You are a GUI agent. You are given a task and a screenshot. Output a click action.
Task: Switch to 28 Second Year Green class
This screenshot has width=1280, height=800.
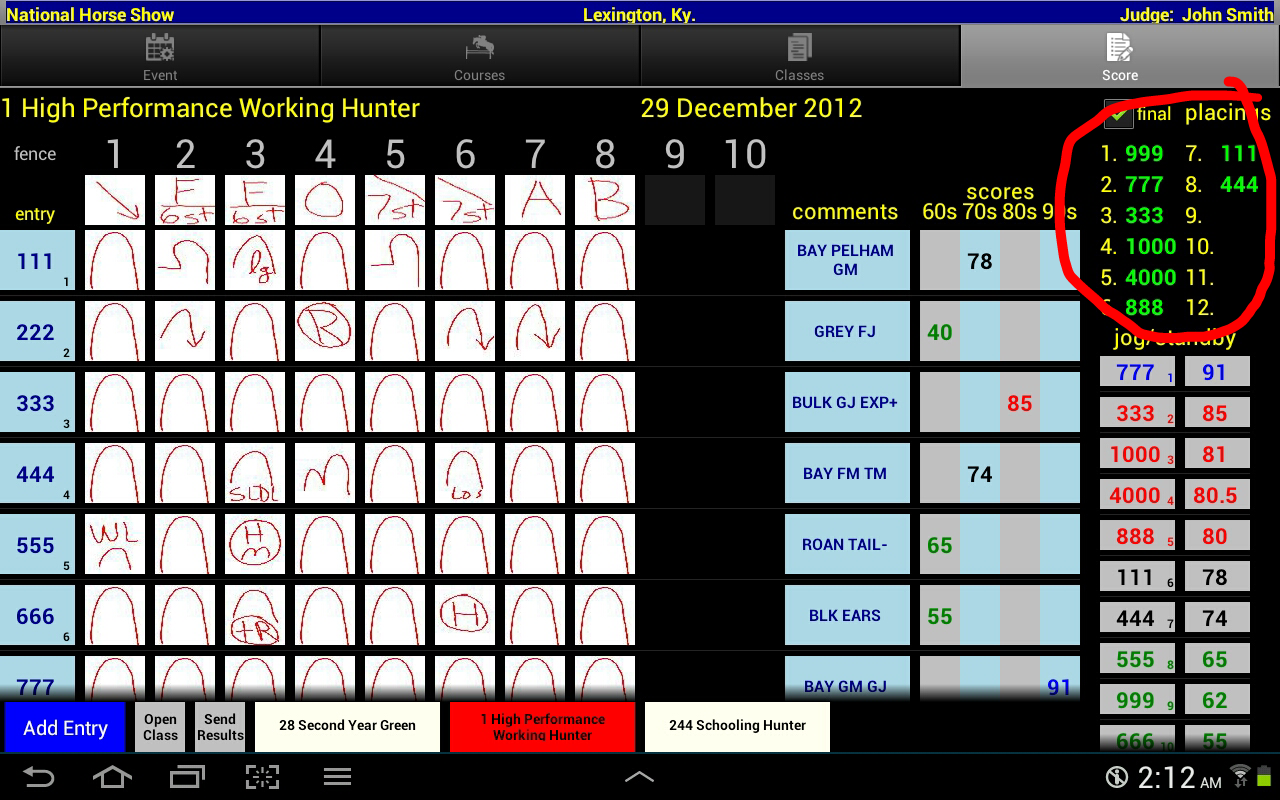click(x=347, y=726)
